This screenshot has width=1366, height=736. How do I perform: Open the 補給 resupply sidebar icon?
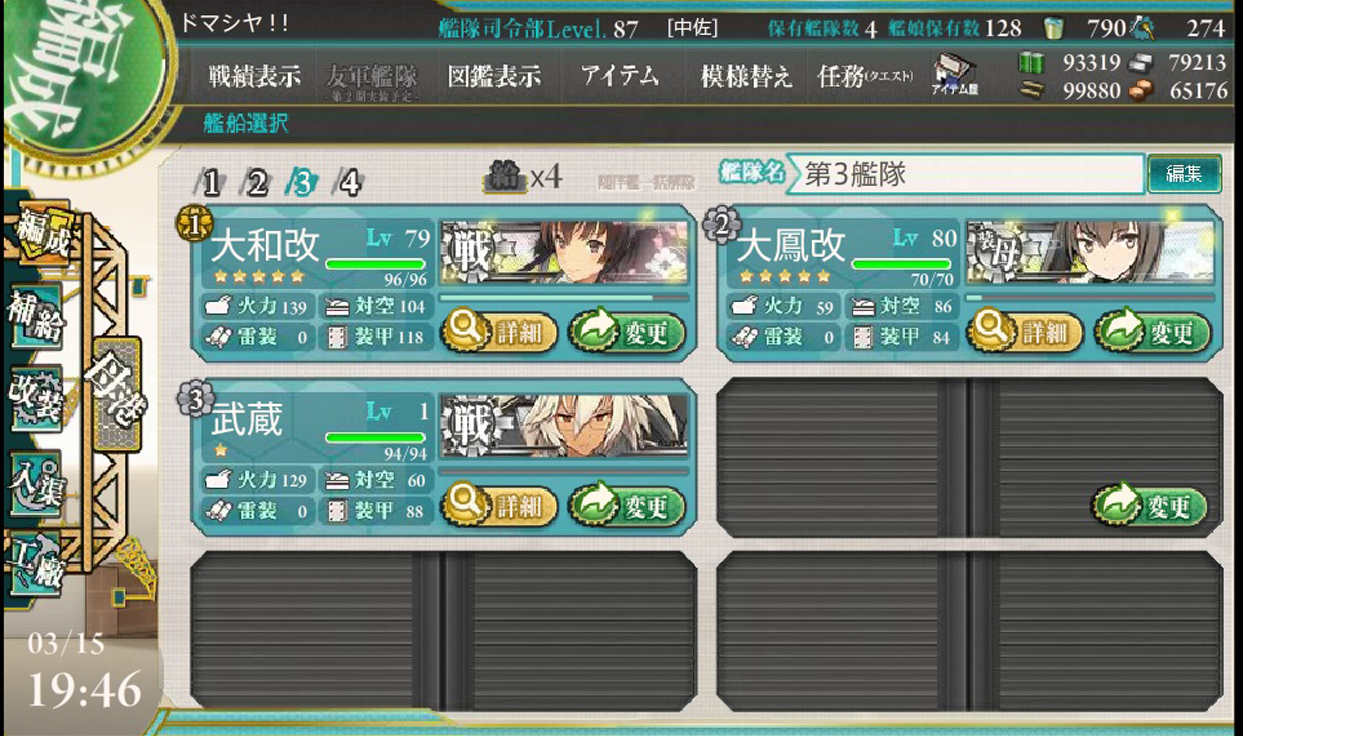pos(36,315)
